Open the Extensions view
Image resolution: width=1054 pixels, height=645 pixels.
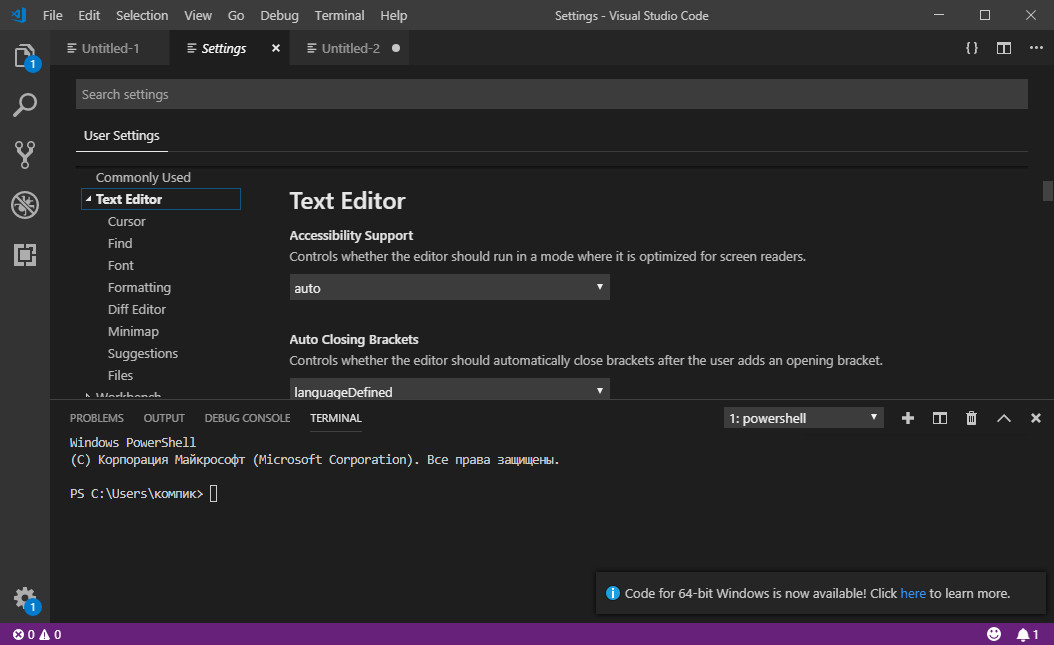pyautogui.click(x=25, y=255)
